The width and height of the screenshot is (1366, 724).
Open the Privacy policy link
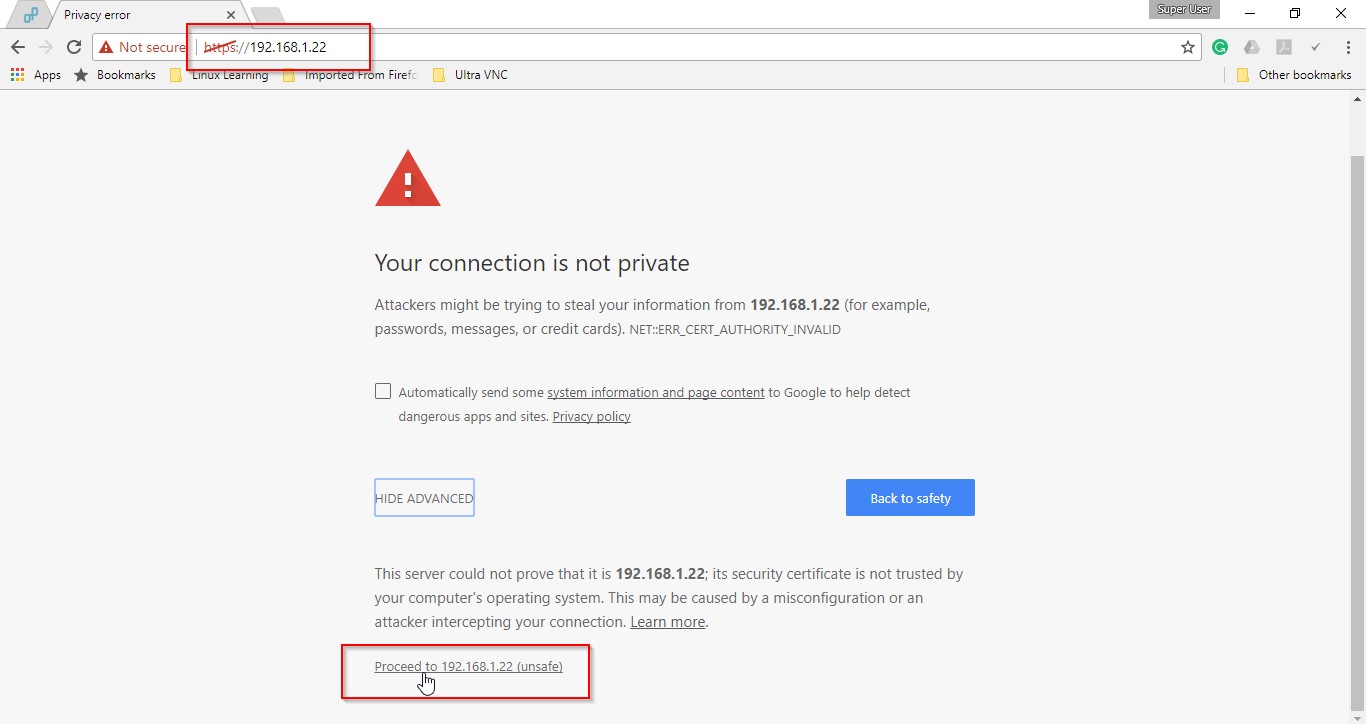click(x=591, y=417)
